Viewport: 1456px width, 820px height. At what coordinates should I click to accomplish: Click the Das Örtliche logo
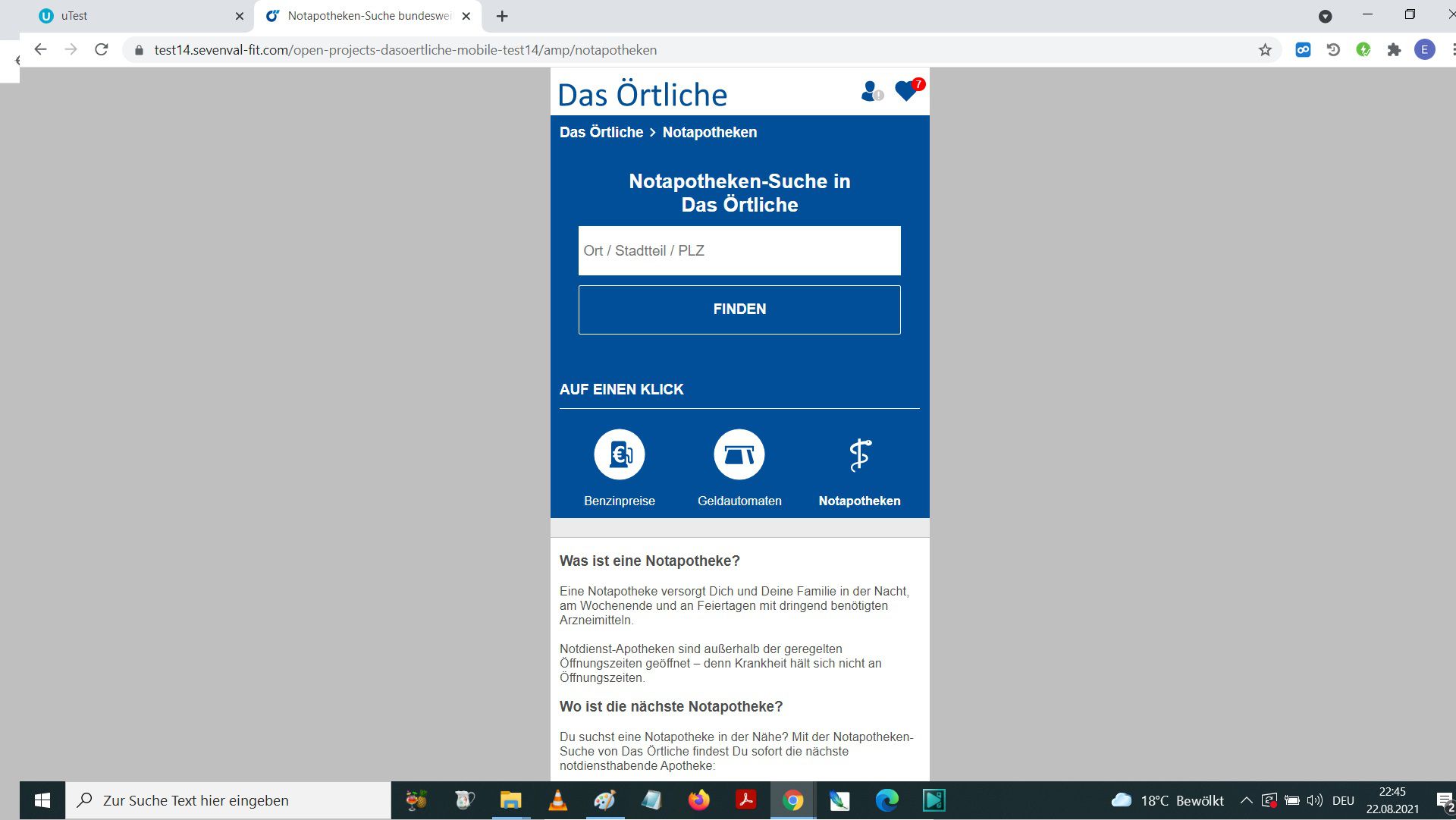[642, 95]
